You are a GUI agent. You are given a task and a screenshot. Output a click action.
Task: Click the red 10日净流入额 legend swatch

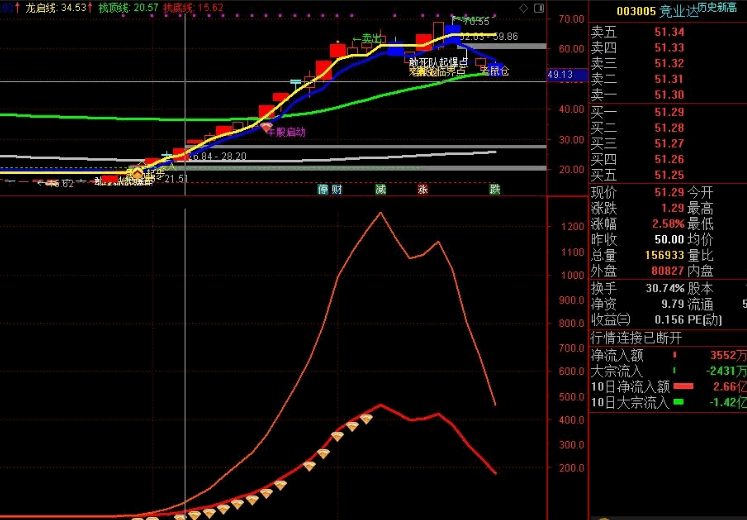tap(683, 386)
